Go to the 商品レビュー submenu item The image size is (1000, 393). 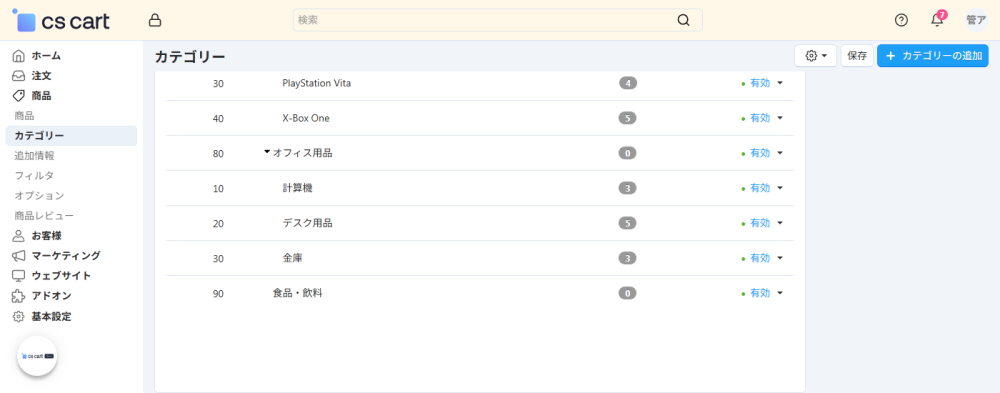(x=44, y=216)
